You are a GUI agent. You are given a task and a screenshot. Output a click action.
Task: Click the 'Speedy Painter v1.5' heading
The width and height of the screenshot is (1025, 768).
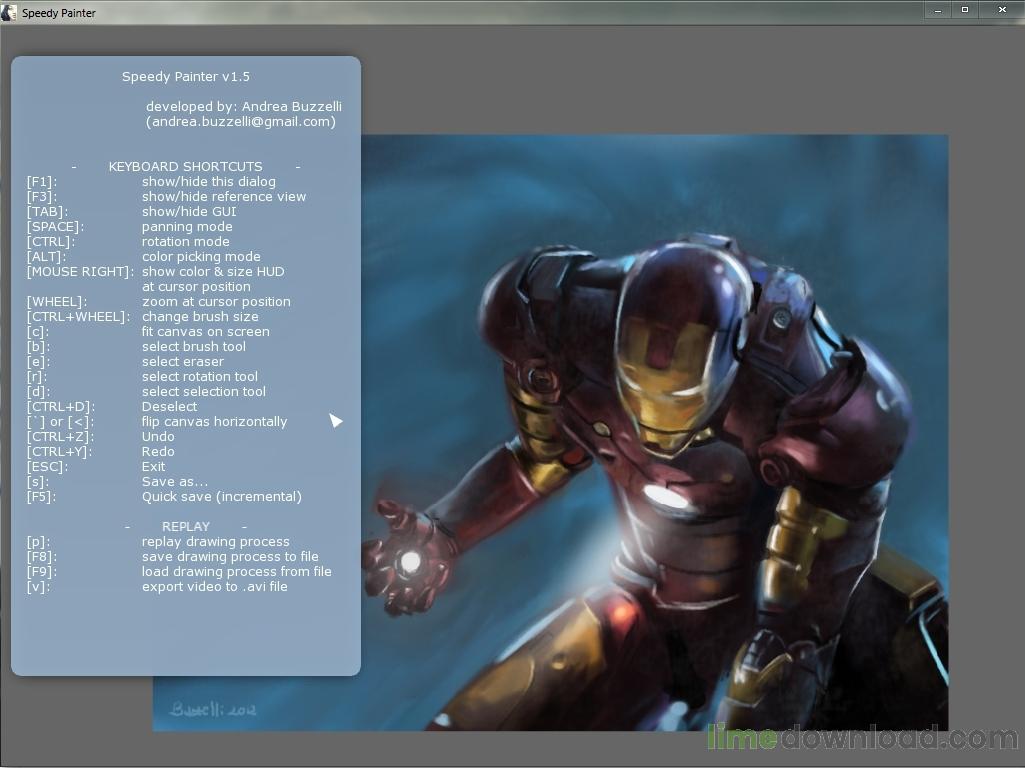[186, 76]
